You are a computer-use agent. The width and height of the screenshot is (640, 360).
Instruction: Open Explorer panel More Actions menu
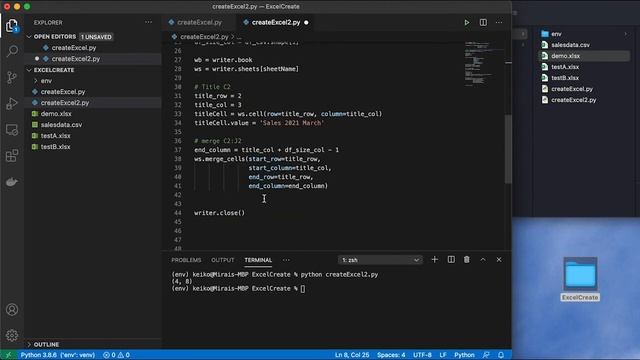[x=149, y=22]
